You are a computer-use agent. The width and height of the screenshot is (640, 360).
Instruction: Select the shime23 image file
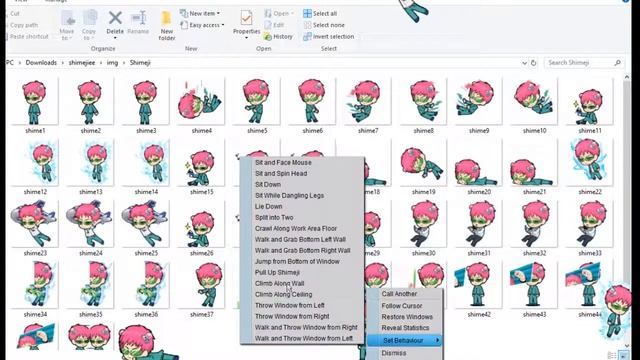pyautogui.click(x=35, y=228)
